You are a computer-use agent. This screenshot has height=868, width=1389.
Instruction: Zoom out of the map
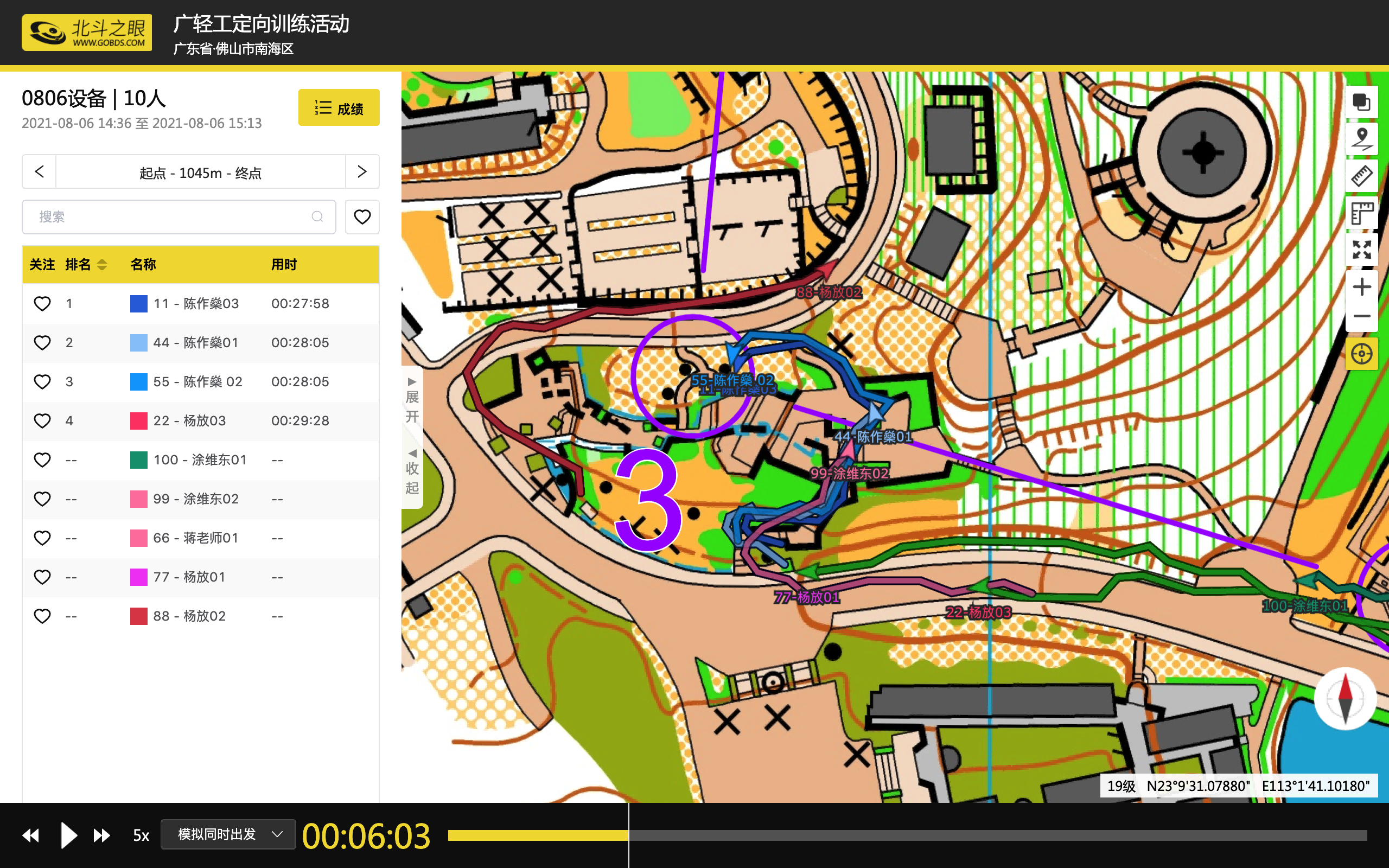1361,316
